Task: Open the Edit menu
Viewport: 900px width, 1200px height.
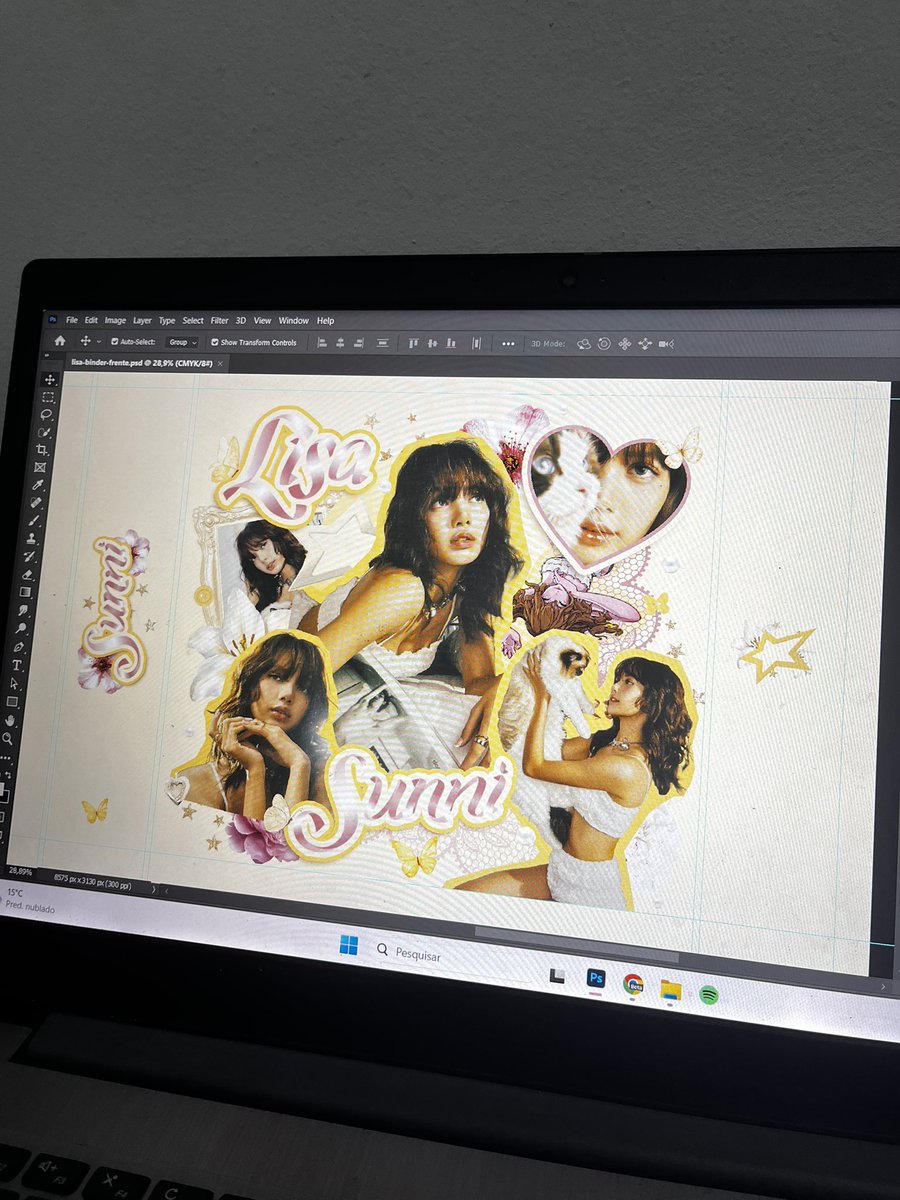Action: pos(91,321)
